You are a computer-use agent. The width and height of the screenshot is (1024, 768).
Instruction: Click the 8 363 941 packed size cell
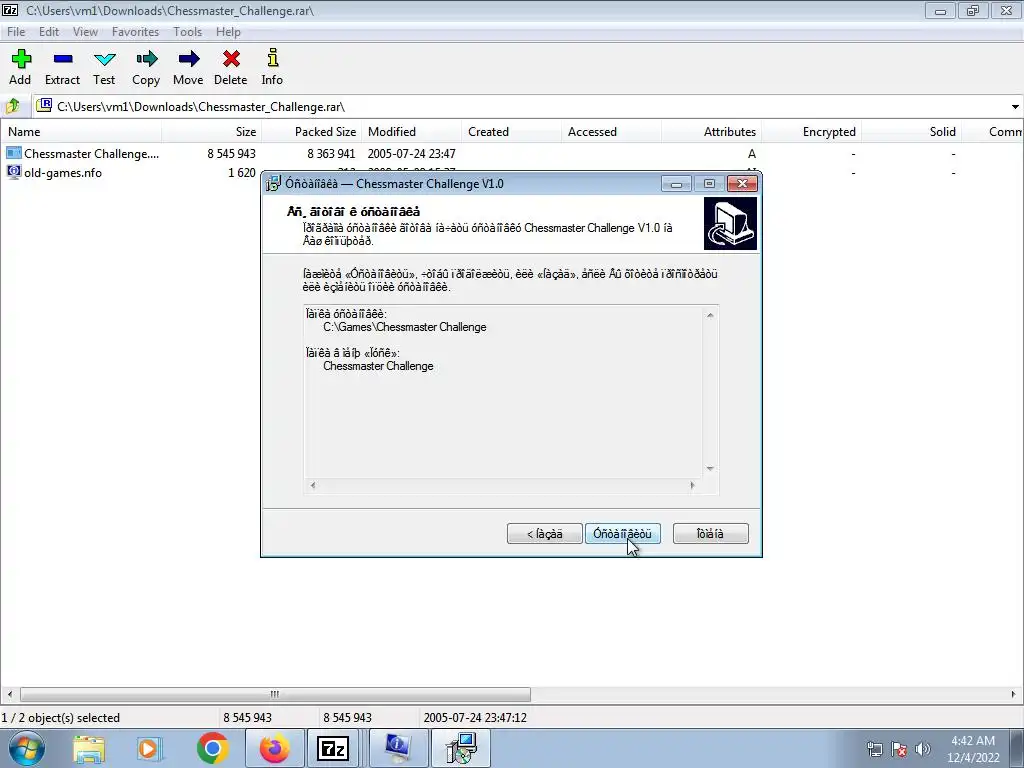[x=331, y=153]
